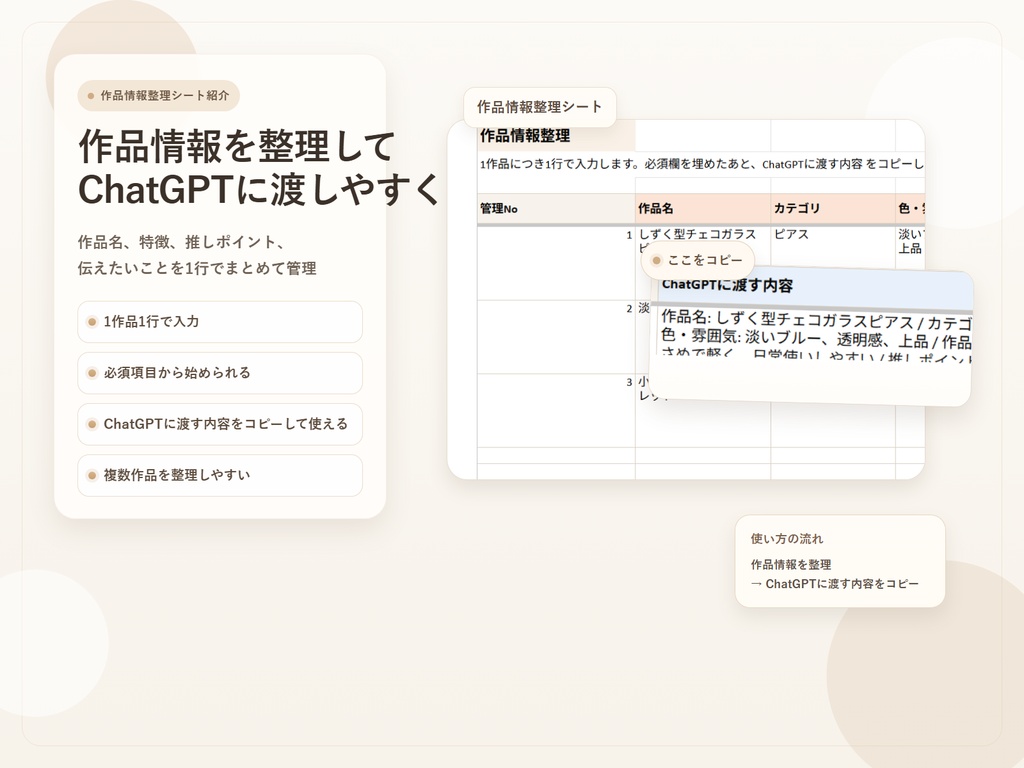This screenshot has width=1024, height=768.
Task: Open the 作品情報整理シート tab label
Action: [x=540, y=107]
